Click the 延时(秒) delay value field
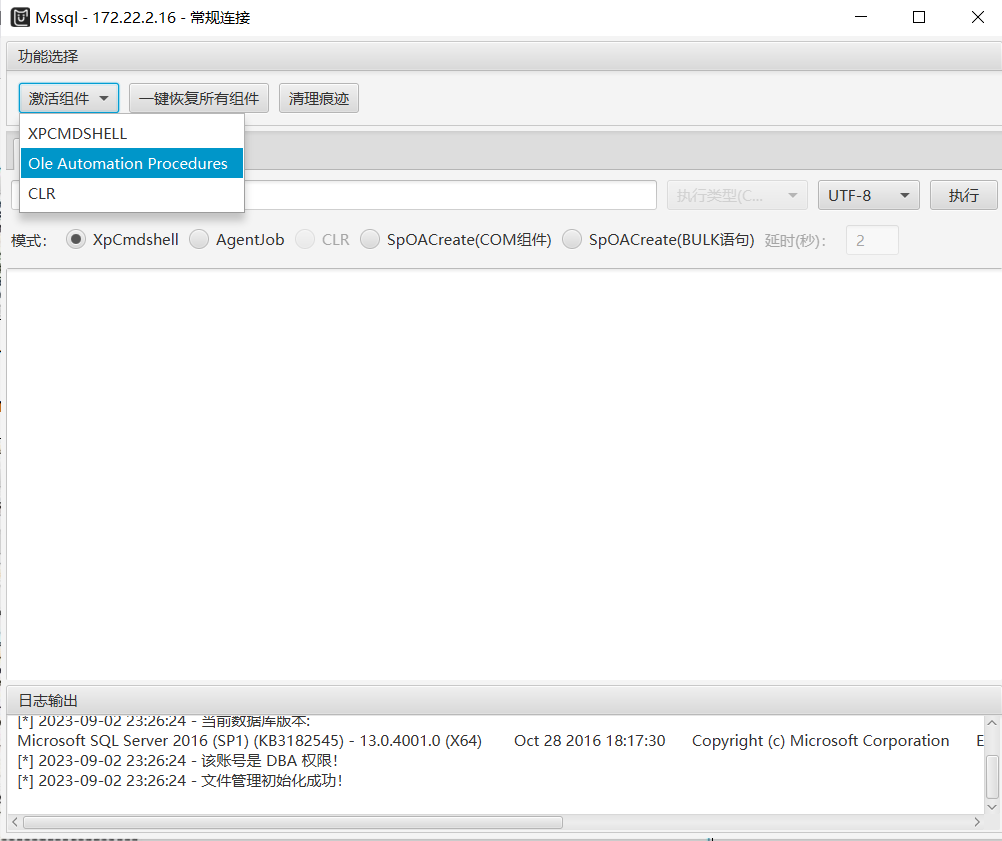This screenshot has width=1002, height=841. point(872,240)
